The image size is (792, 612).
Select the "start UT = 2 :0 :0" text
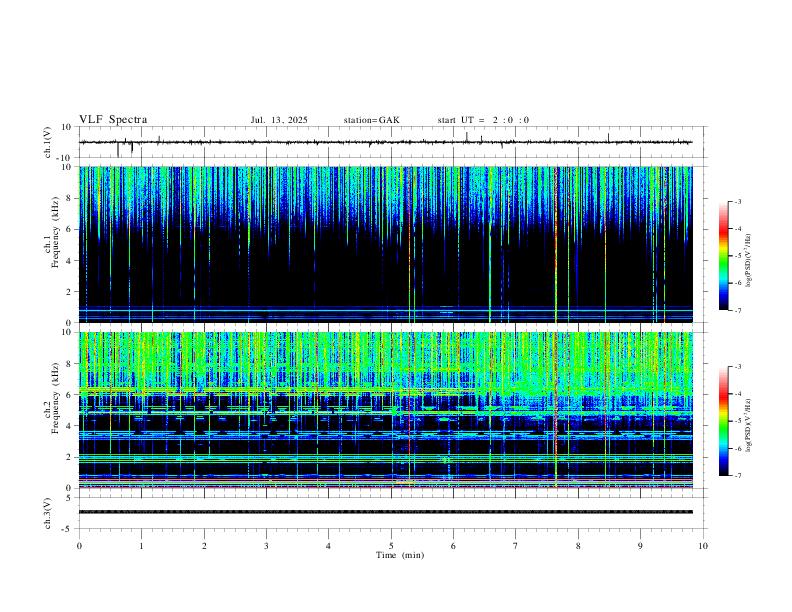pyautogui.click(x=483, y=120)
